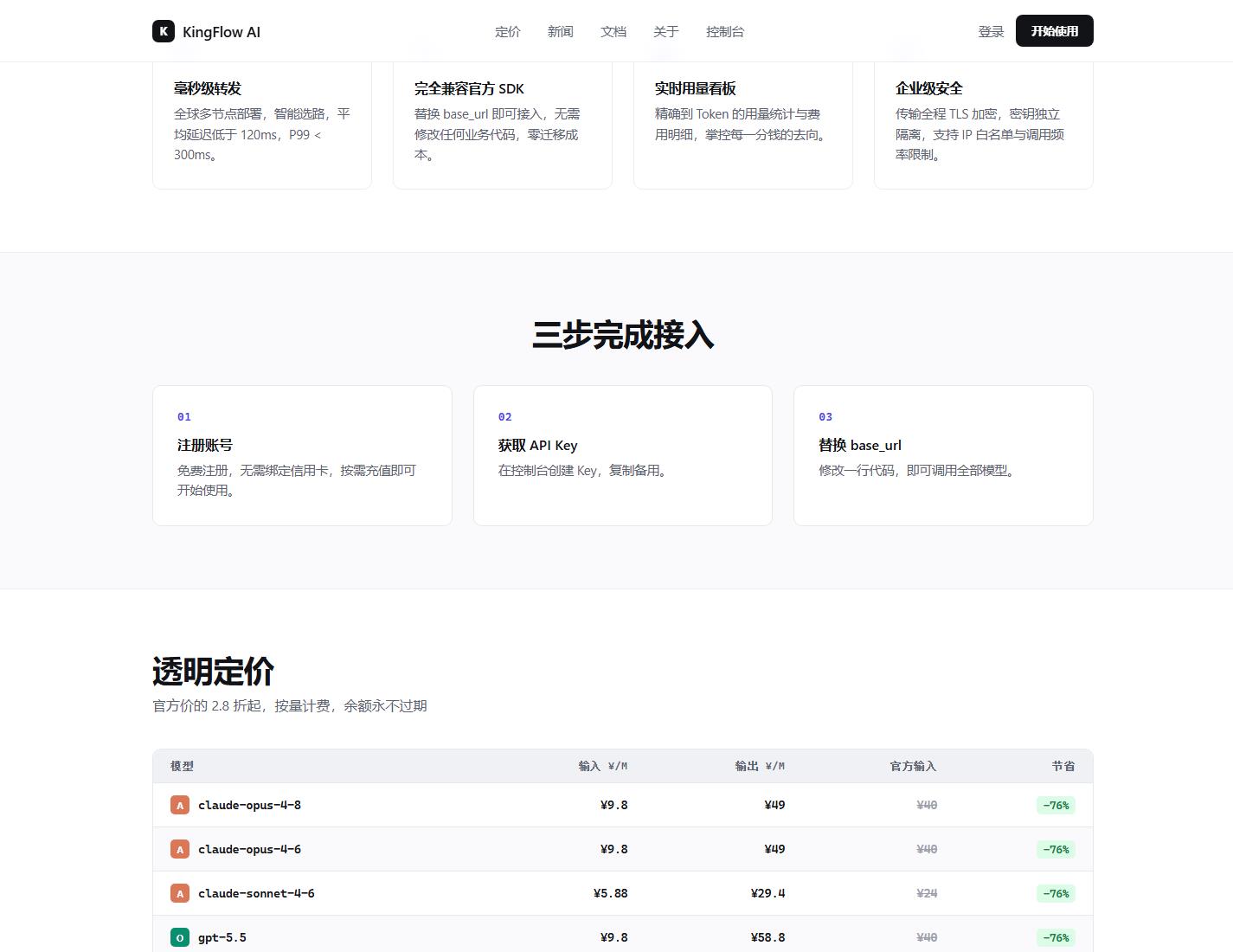Viewport: 1233px width, 952px height.
Task: Click the 替换 base_url step title
Action: click(x=860, y=445)
